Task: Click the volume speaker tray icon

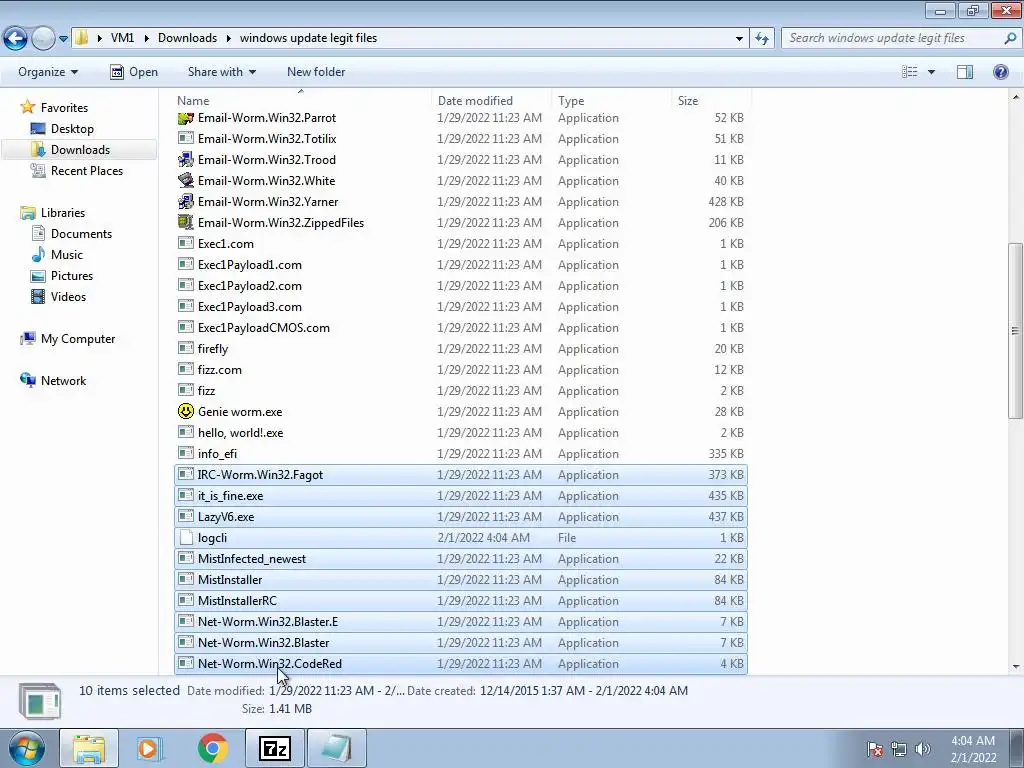Action: [922, 749]
